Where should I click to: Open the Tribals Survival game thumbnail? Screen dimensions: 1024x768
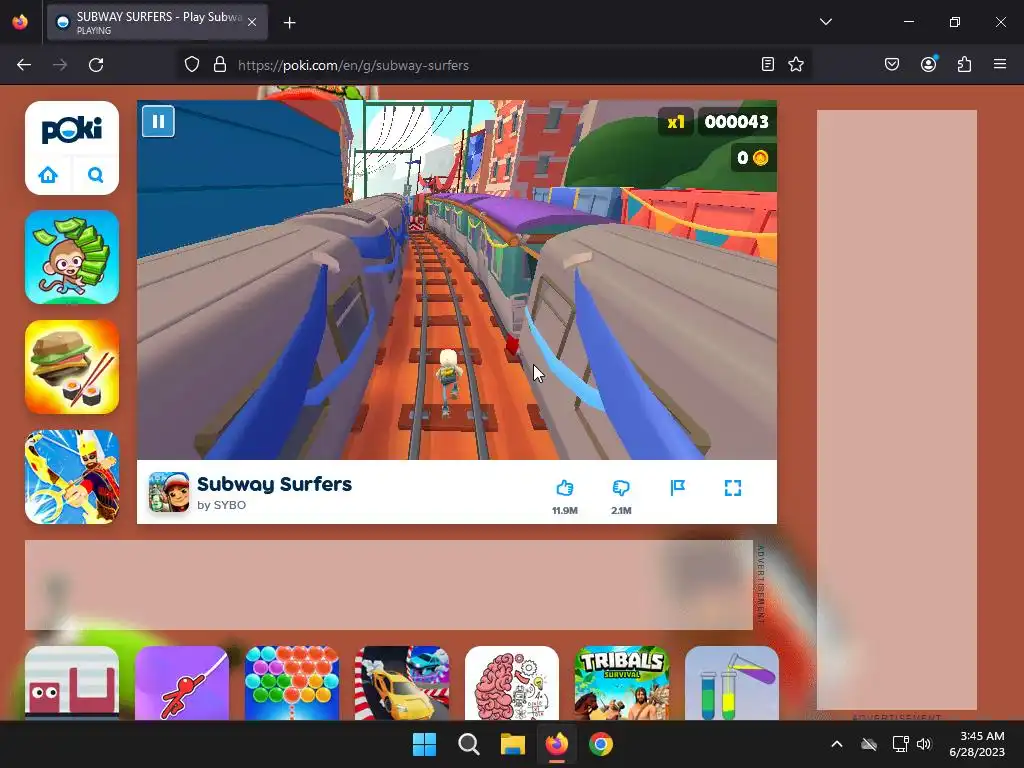(622, 683)
